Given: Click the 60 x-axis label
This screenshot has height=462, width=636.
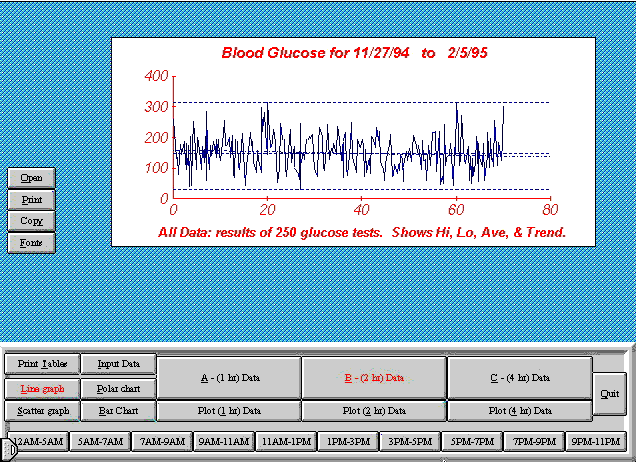Looking at the screenshot, I should point(456,210).
